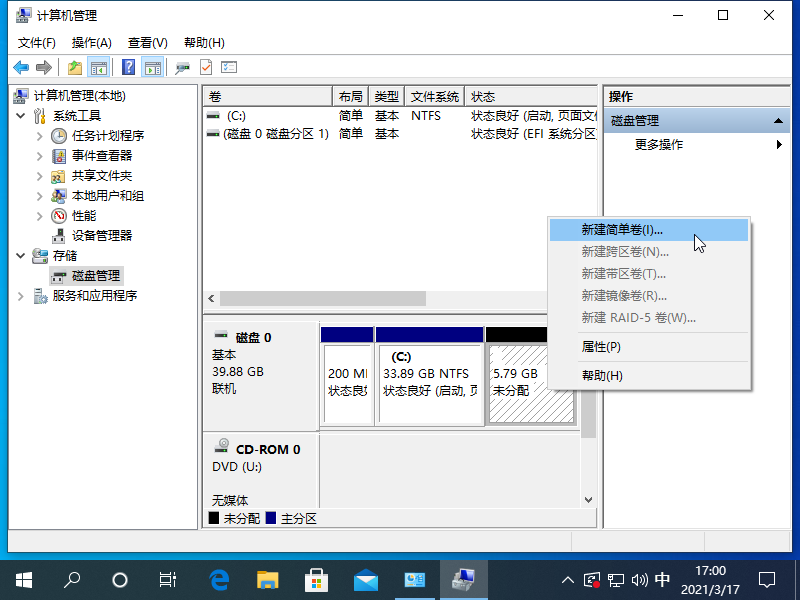
Task: Click the checkmark toolbar icon
Action: (205, 67)
